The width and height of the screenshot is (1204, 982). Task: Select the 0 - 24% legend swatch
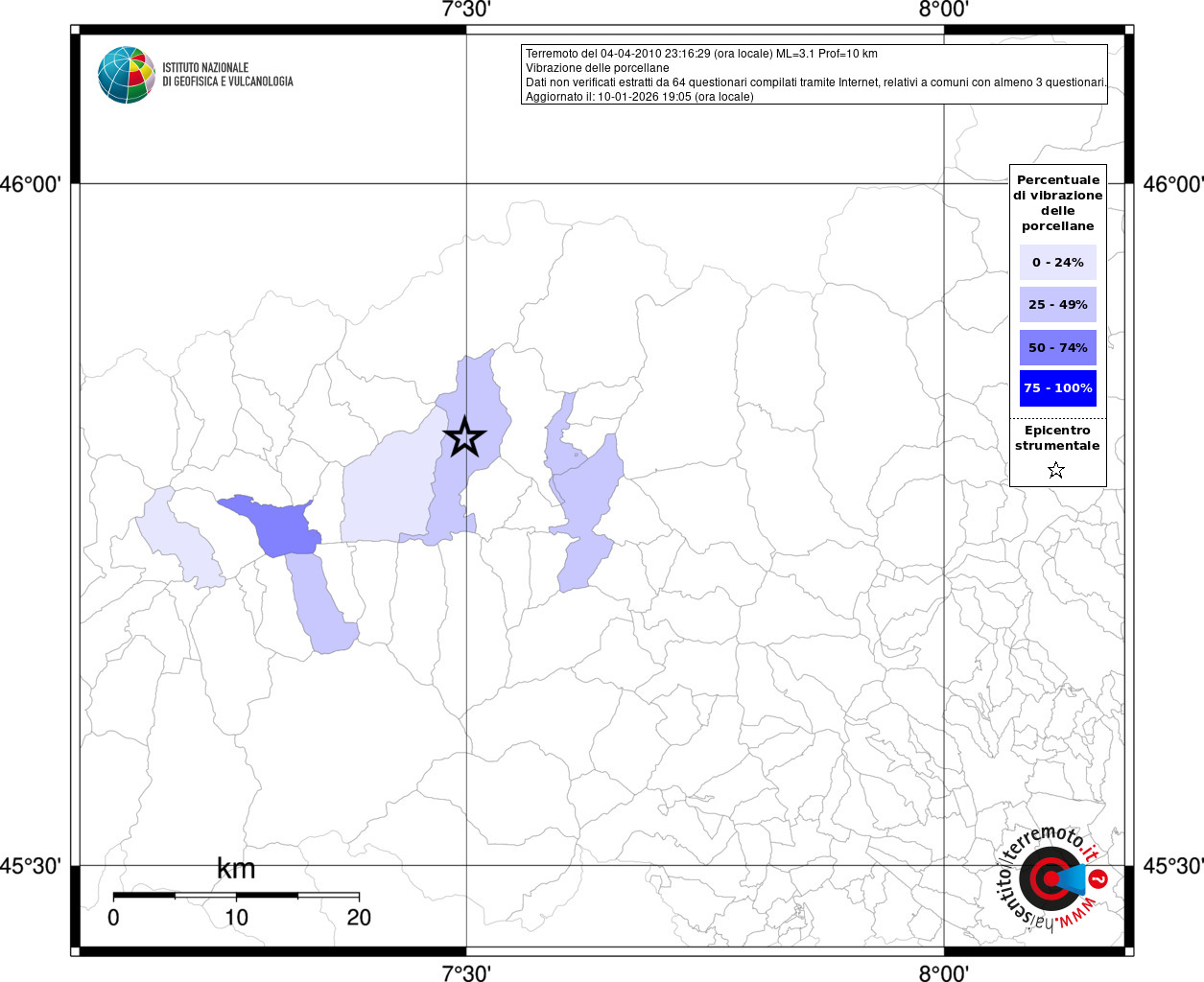tap(1057, 262)
